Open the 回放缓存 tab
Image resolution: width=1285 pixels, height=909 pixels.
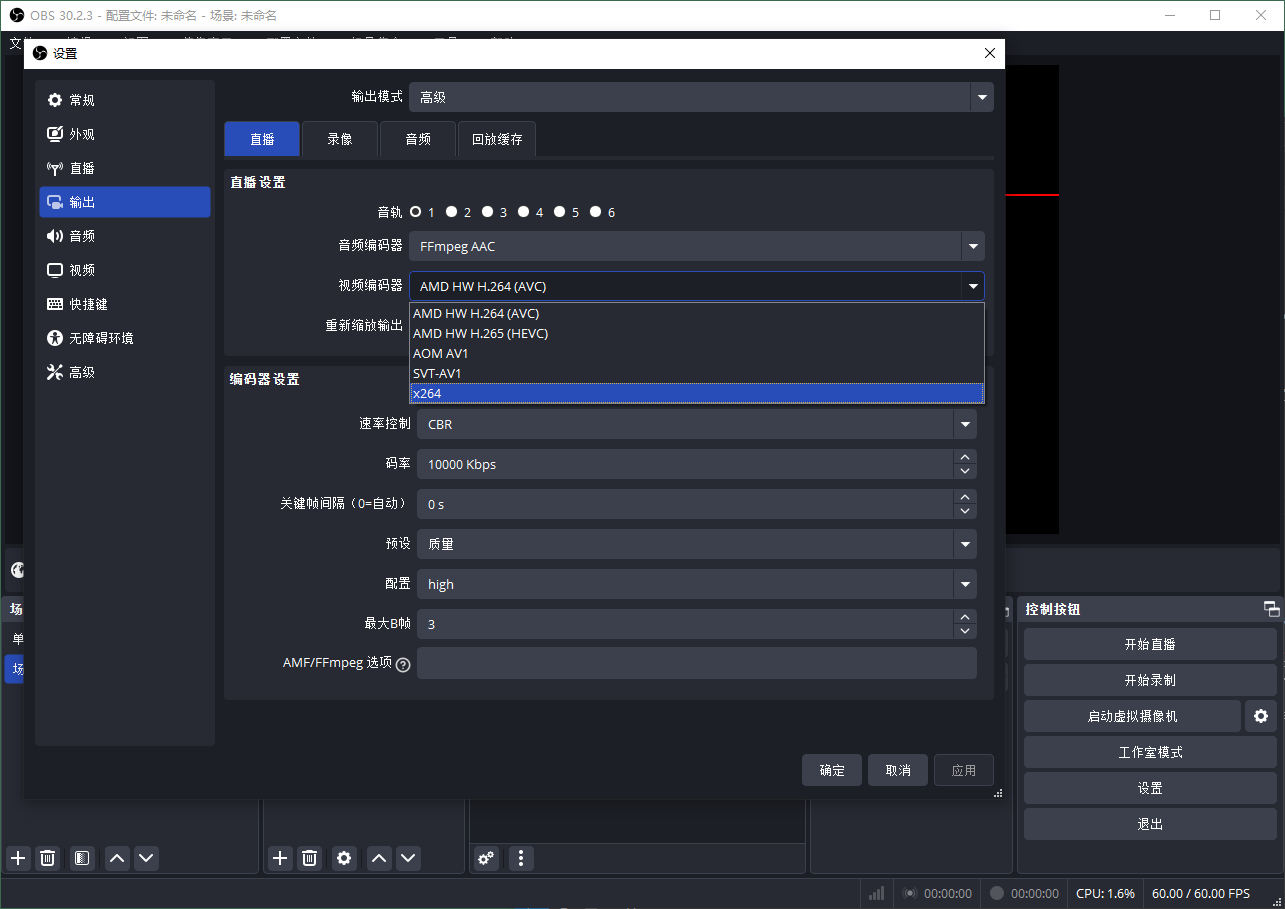point(497,139)
